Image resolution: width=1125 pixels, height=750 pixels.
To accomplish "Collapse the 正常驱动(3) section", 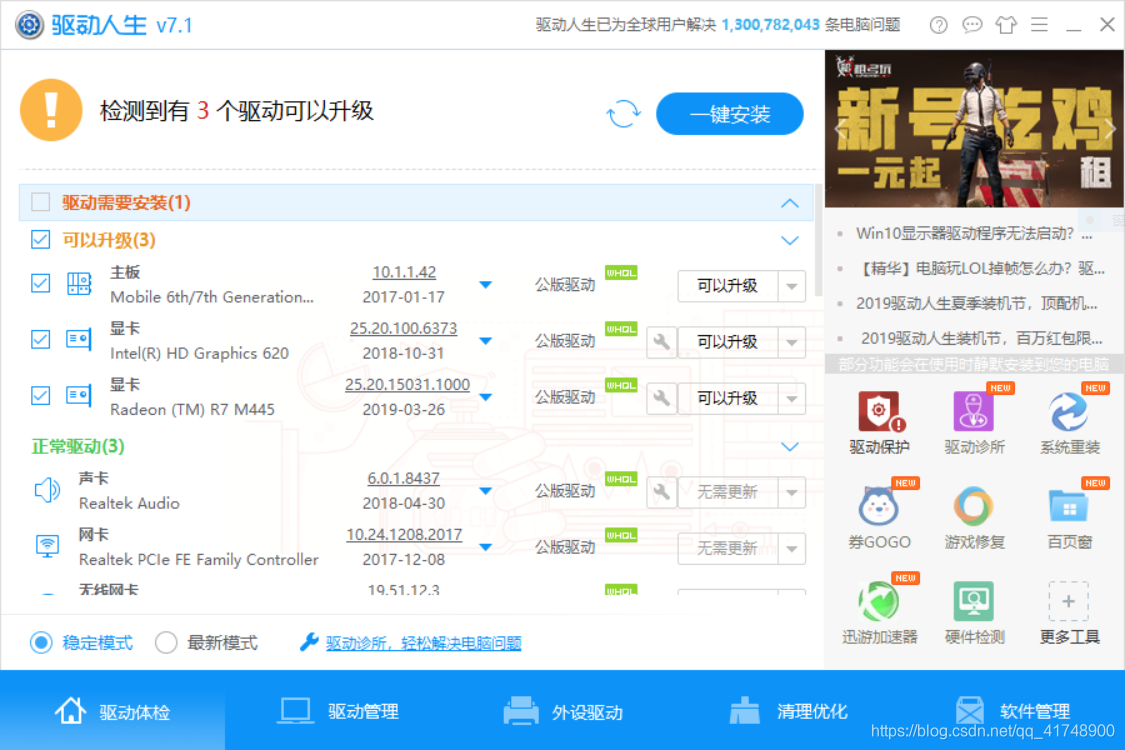I will pyautogui.click(x=790, y=446).
